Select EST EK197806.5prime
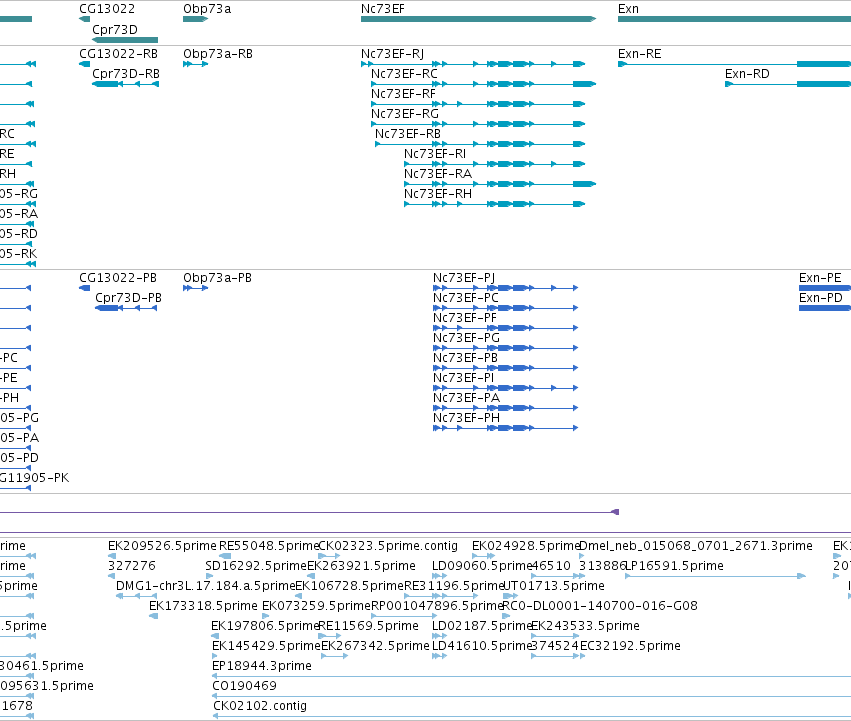 click(x=265, y=626)
